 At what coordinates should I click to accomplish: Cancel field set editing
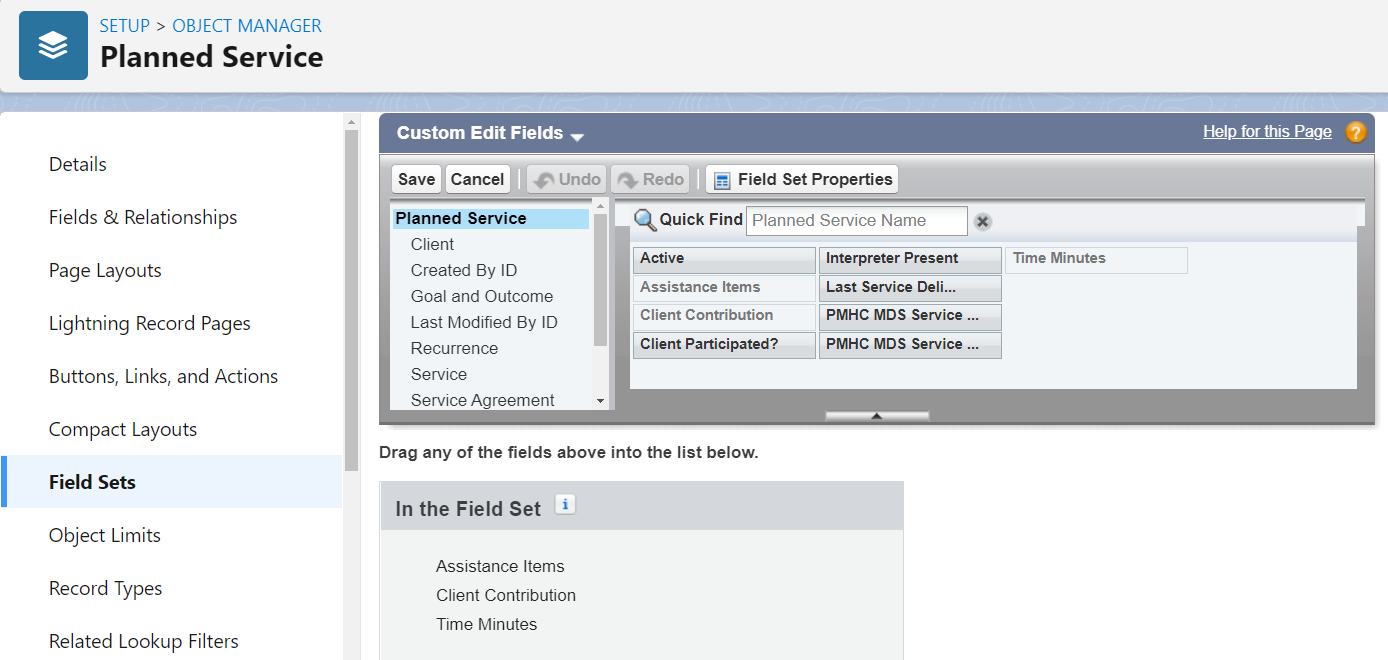point(477,179)
